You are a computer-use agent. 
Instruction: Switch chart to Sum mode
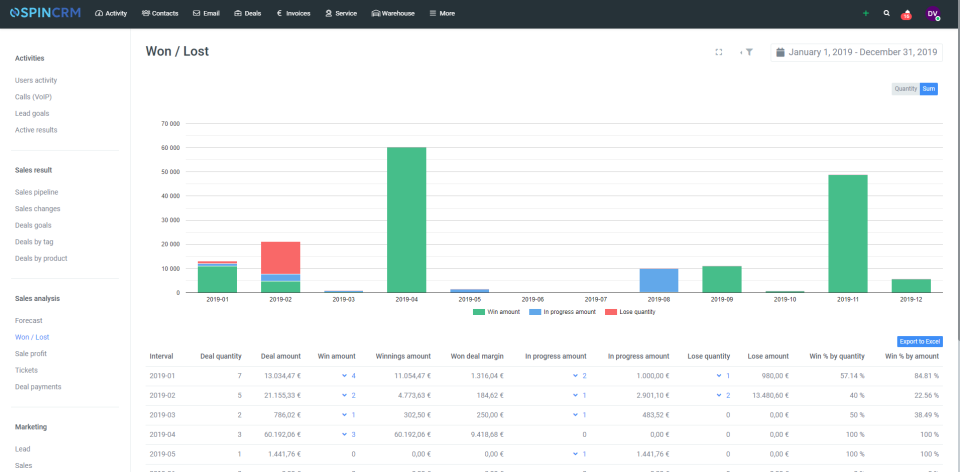(x=929, y=89)
